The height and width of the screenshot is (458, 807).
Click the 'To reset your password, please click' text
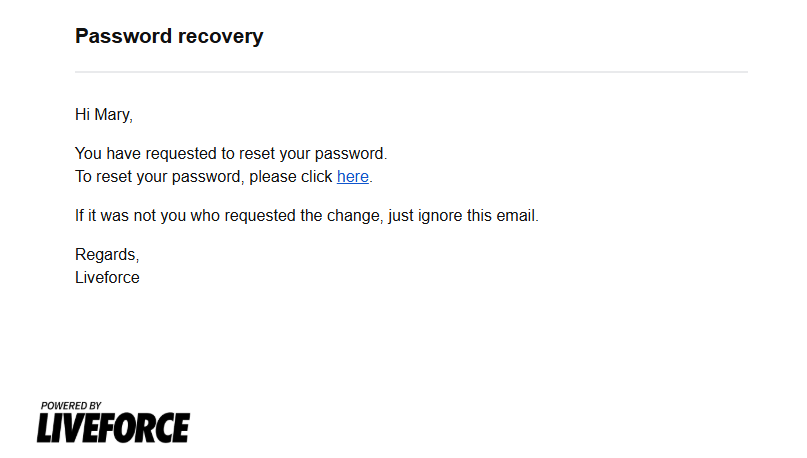(204, 177)
